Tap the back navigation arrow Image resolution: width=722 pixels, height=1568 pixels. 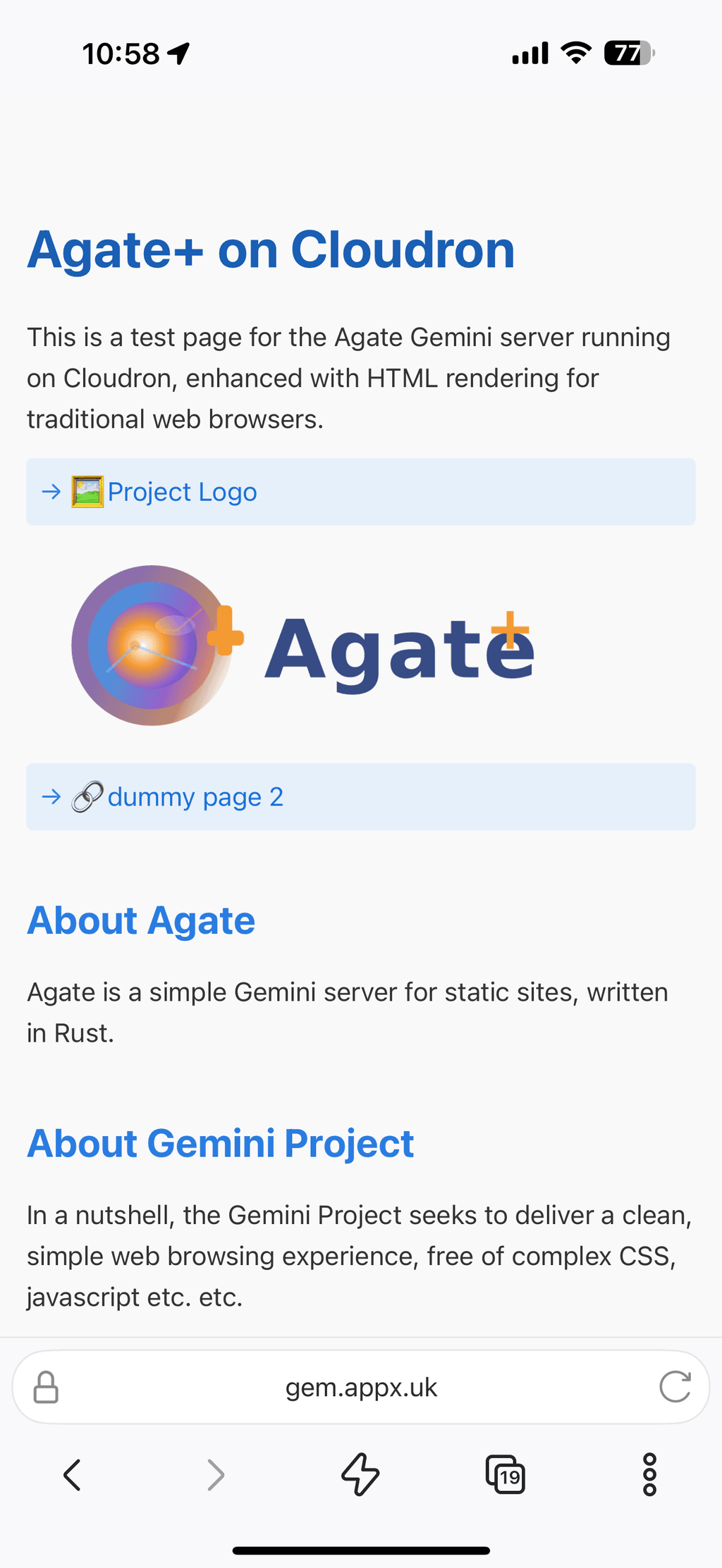tap(72, 1474)
